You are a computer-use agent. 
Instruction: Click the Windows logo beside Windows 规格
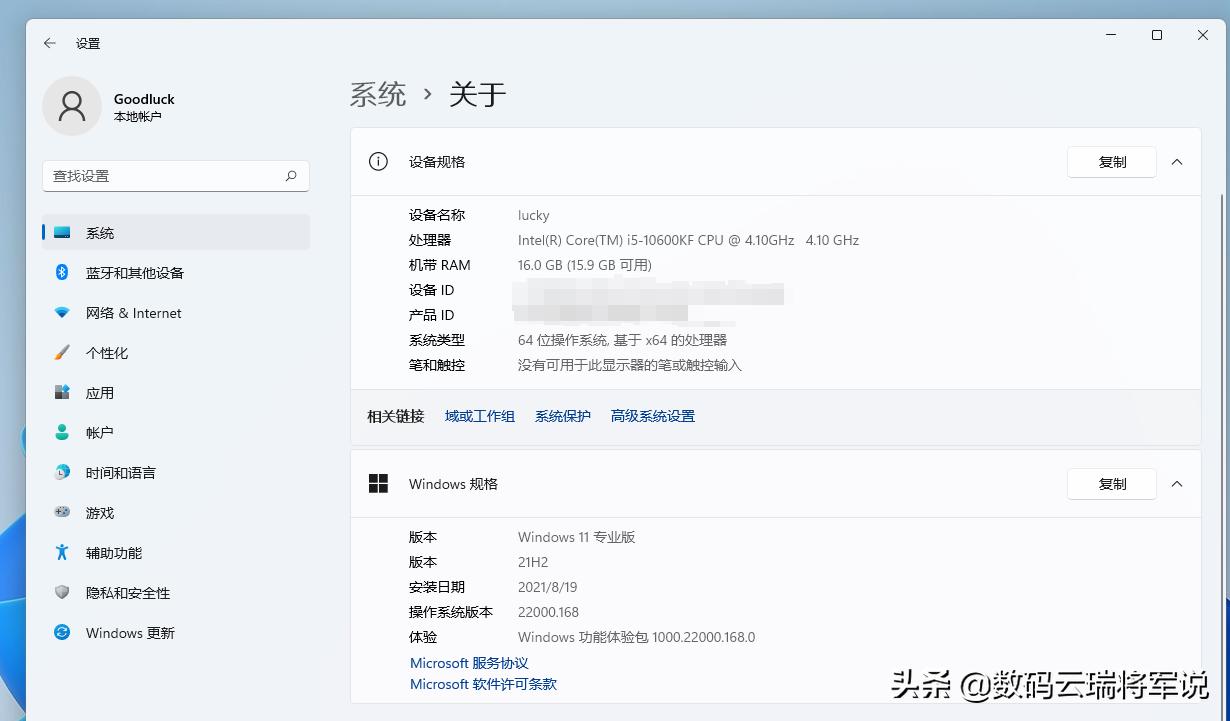[x=378, y=483]
